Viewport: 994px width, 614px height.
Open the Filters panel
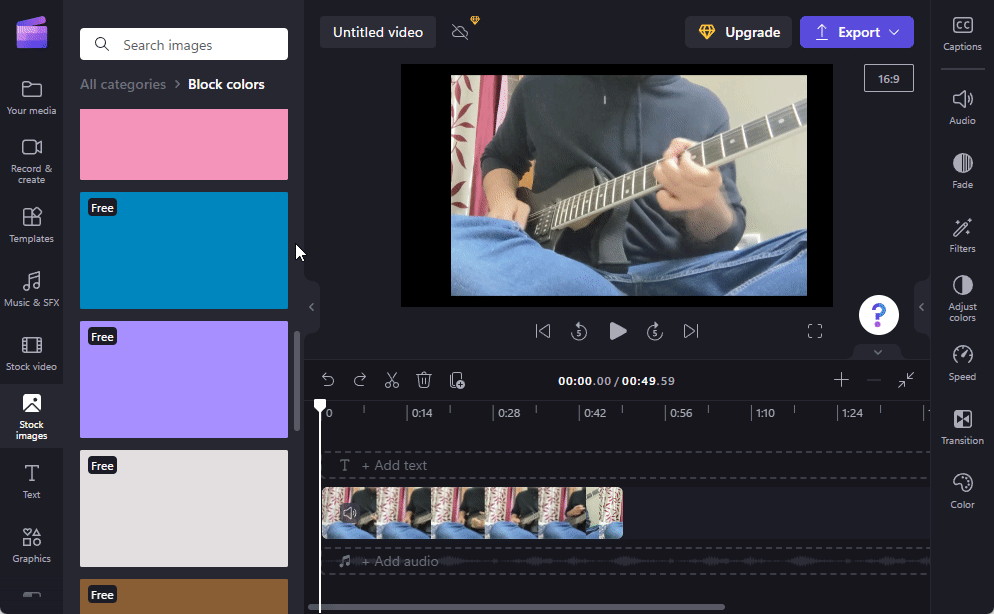pyautogui.click(x=962, y=235)
